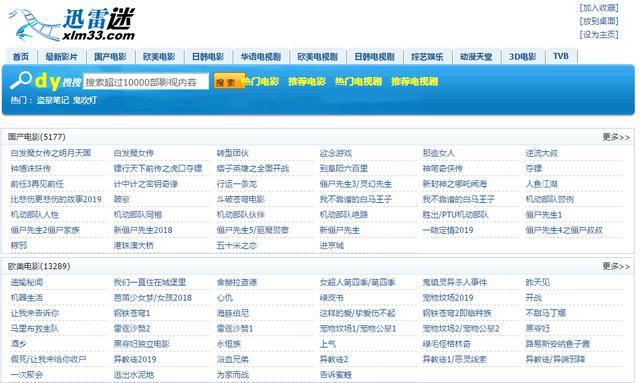Click the 欧美电影(13289) section heading
This screenshot has height=383, width=640.
(39, 266)
